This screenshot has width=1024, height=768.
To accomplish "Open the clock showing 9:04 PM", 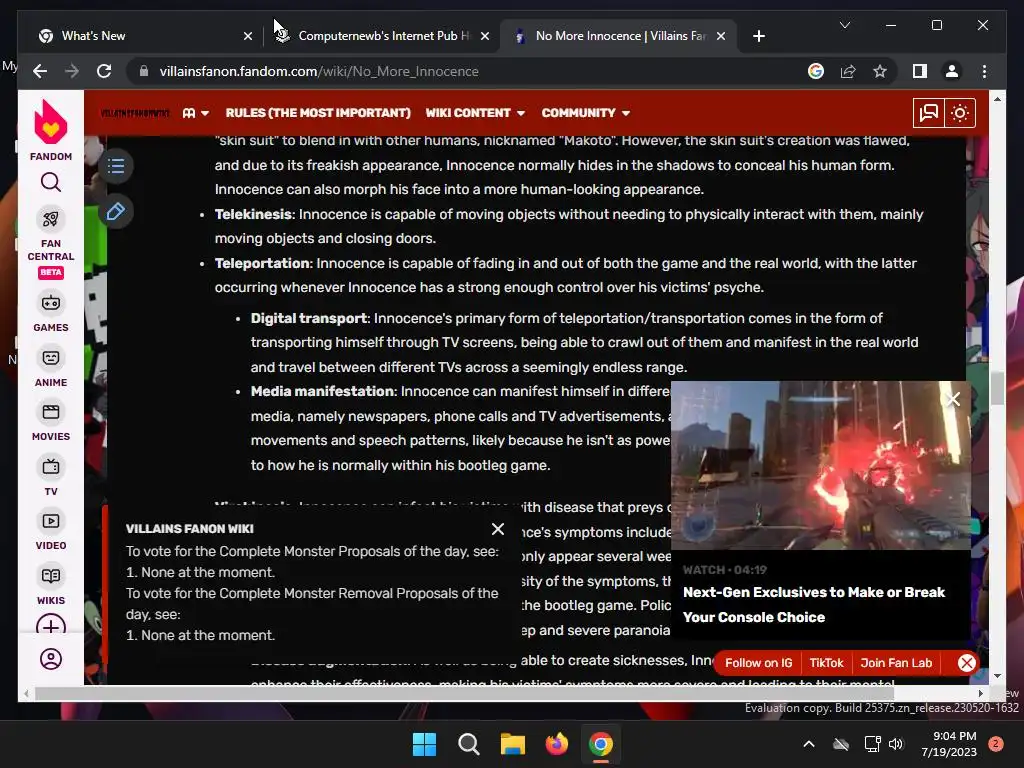I will 949,744.
